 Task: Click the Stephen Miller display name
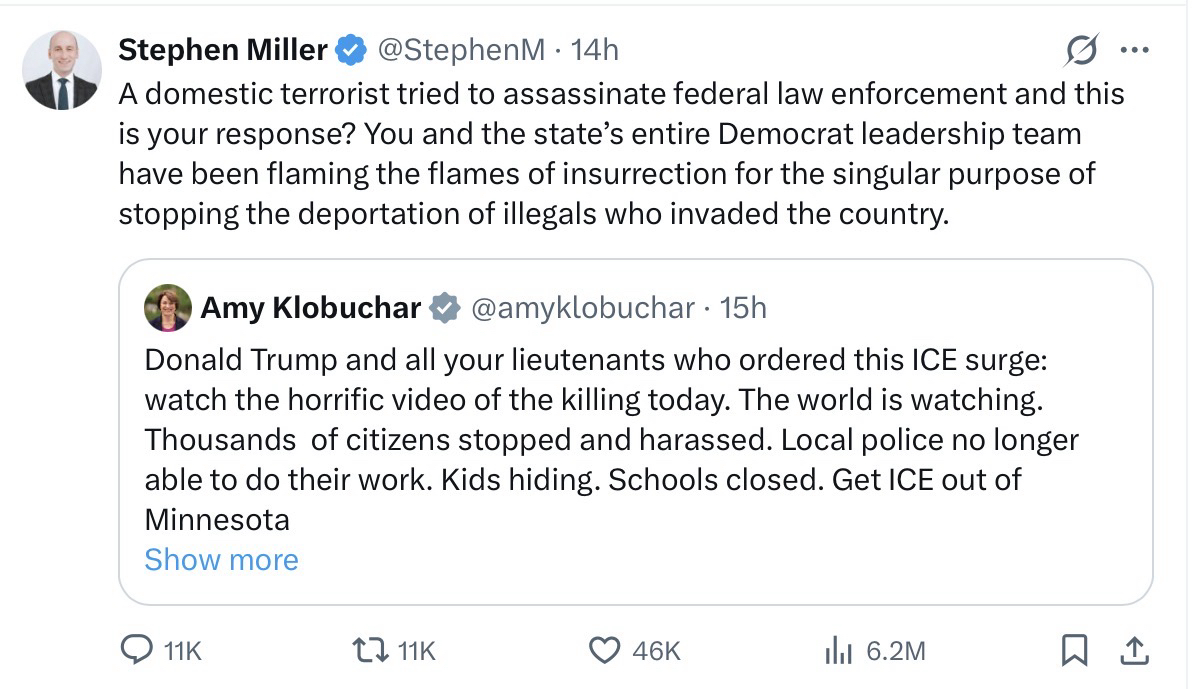click(x=222, y=49)
